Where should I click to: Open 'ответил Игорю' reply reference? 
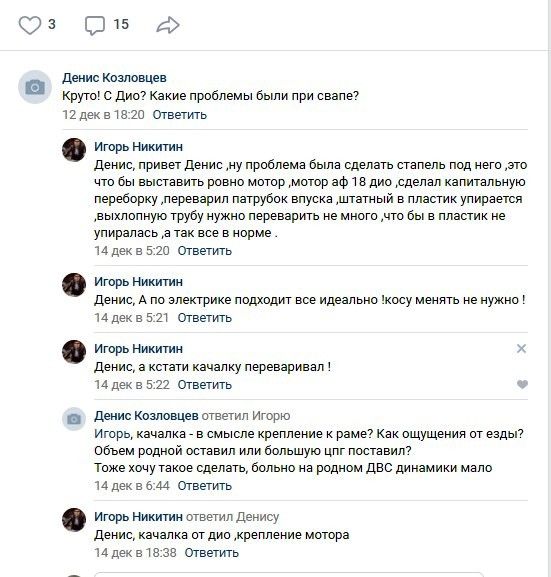pos(246,416)
